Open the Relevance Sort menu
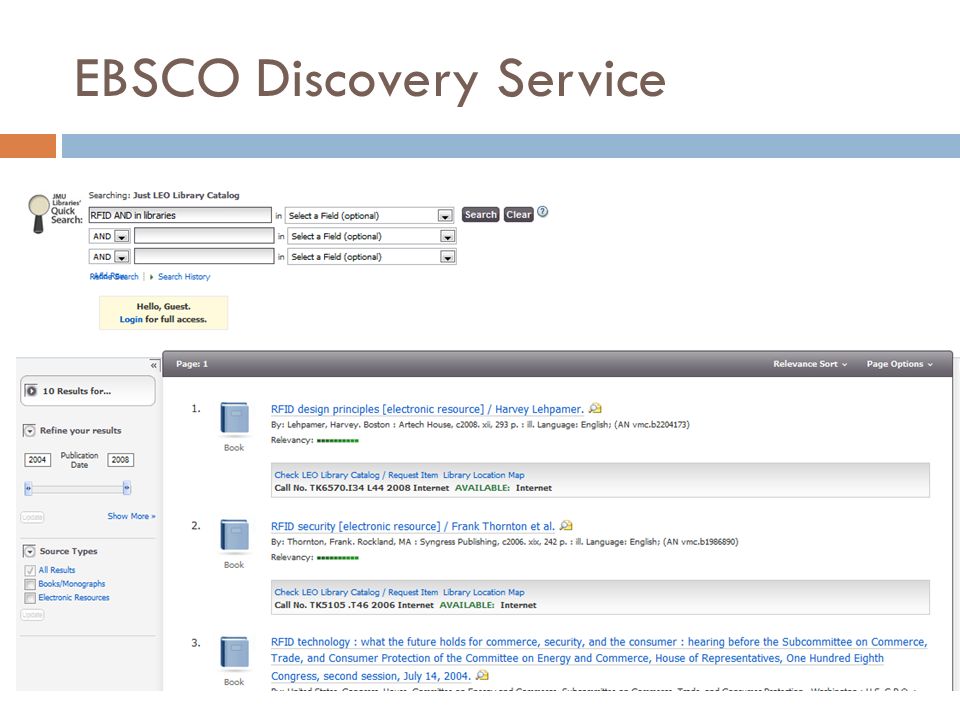The height and width of the screenshot is (720, 960). tap(810, 364)
